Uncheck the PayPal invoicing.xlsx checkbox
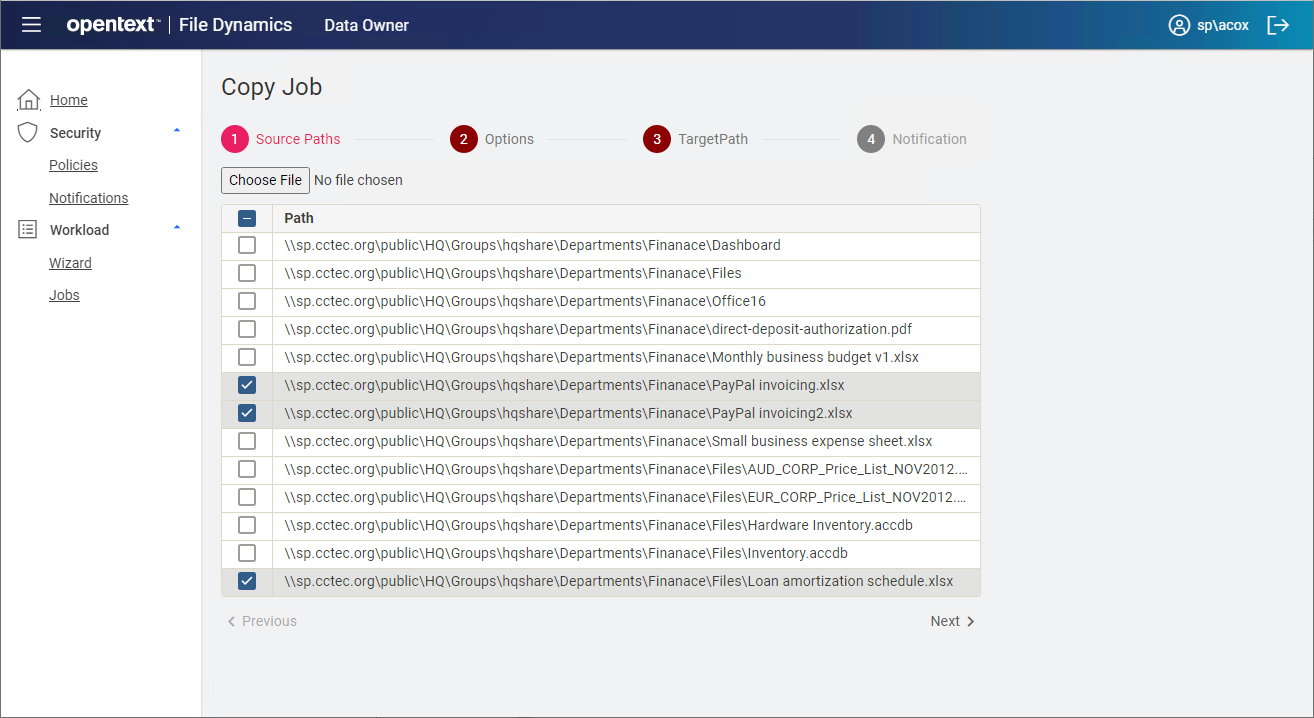Screen dimensions: 1314x718 247,385
